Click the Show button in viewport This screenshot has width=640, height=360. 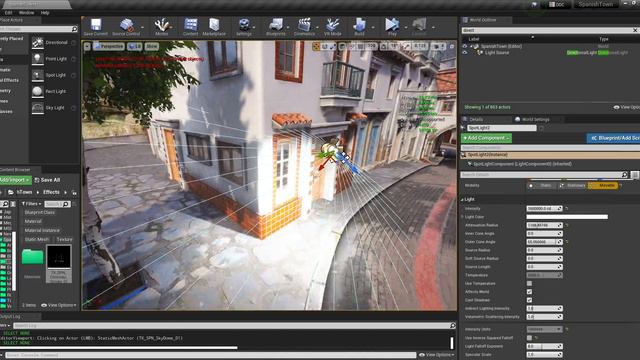151,47
